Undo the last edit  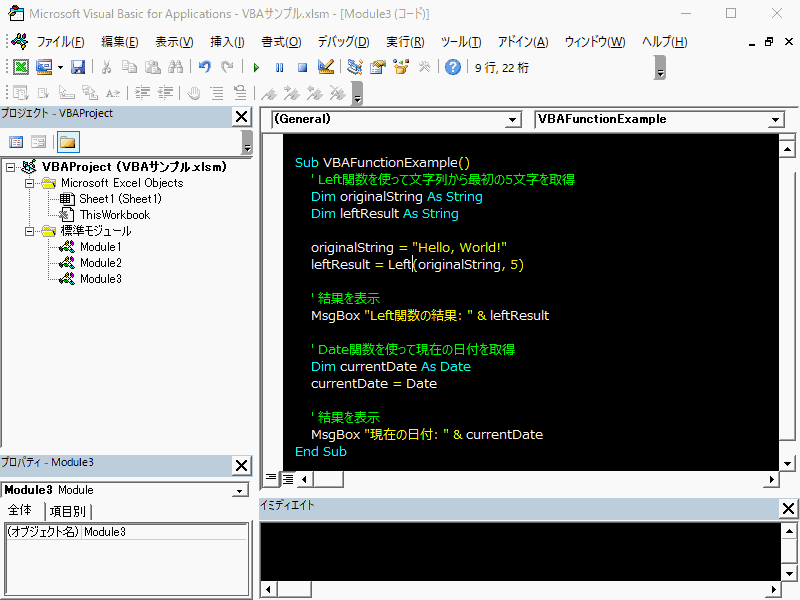(x=205, y=67)
